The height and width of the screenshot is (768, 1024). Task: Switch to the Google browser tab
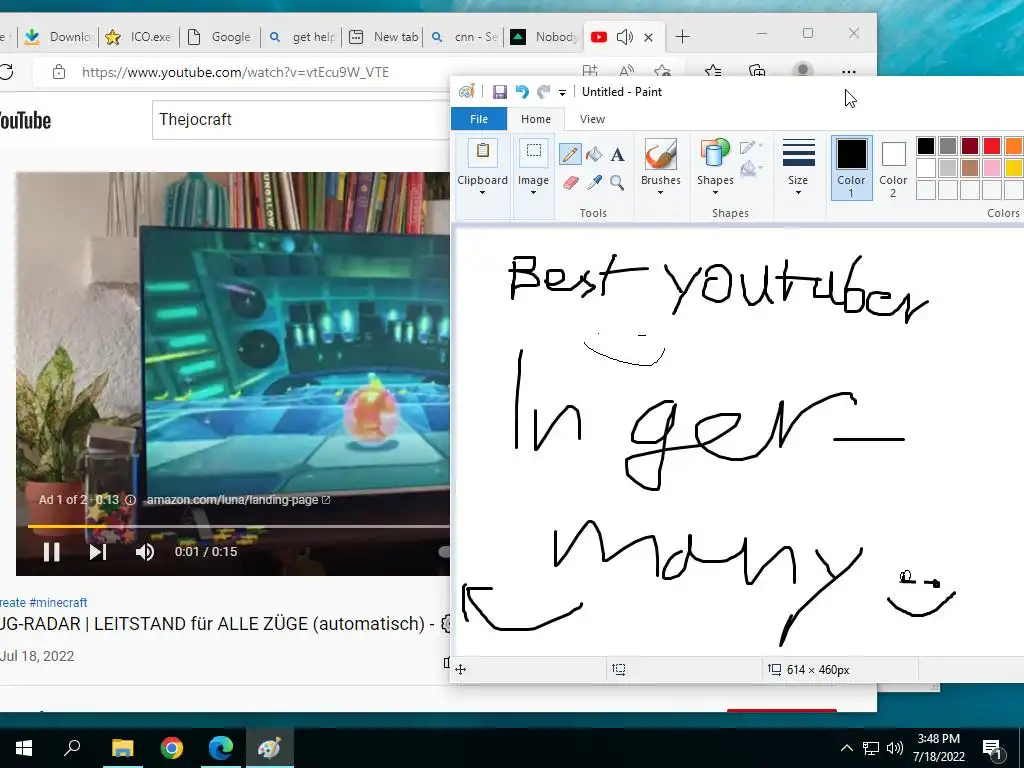tap(221, 37)
